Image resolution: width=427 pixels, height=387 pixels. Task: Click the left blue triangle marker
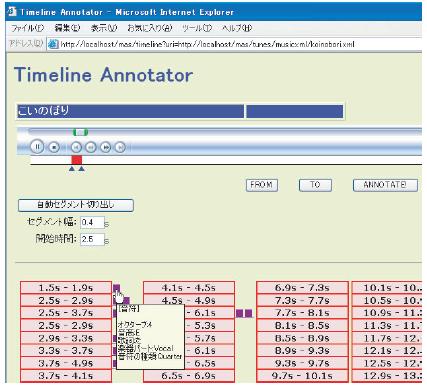(72, 169)
